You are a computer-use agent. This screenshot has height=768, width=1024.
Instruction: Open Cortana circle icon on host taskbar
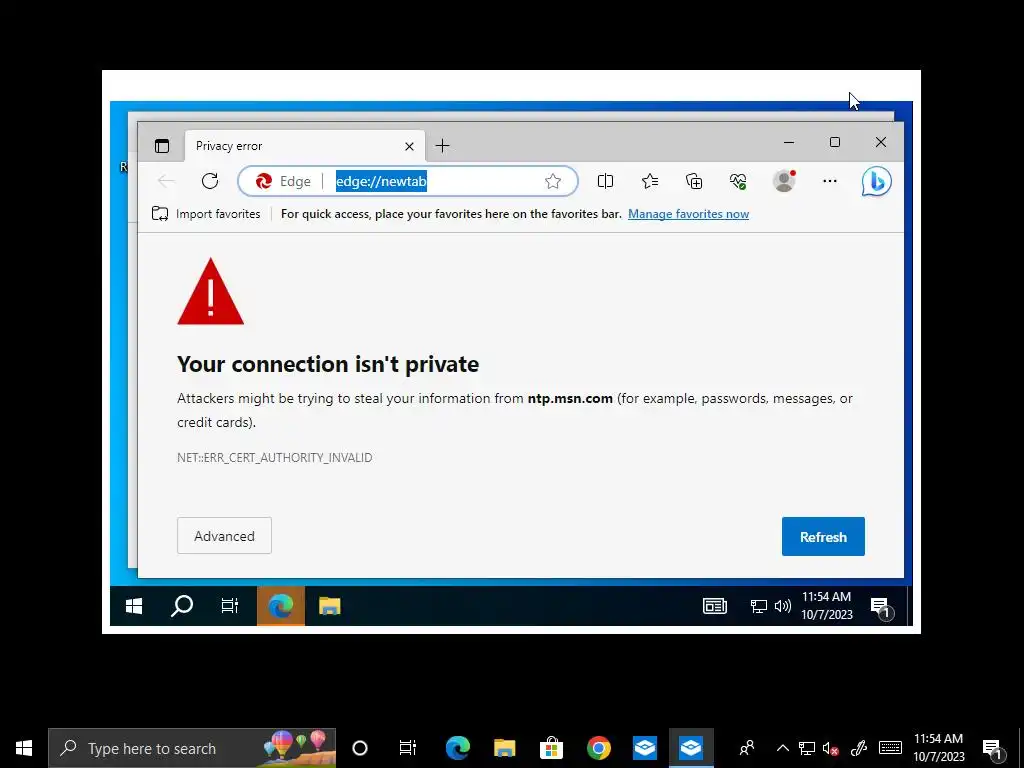pyautogui.click(x=360, y=748)
